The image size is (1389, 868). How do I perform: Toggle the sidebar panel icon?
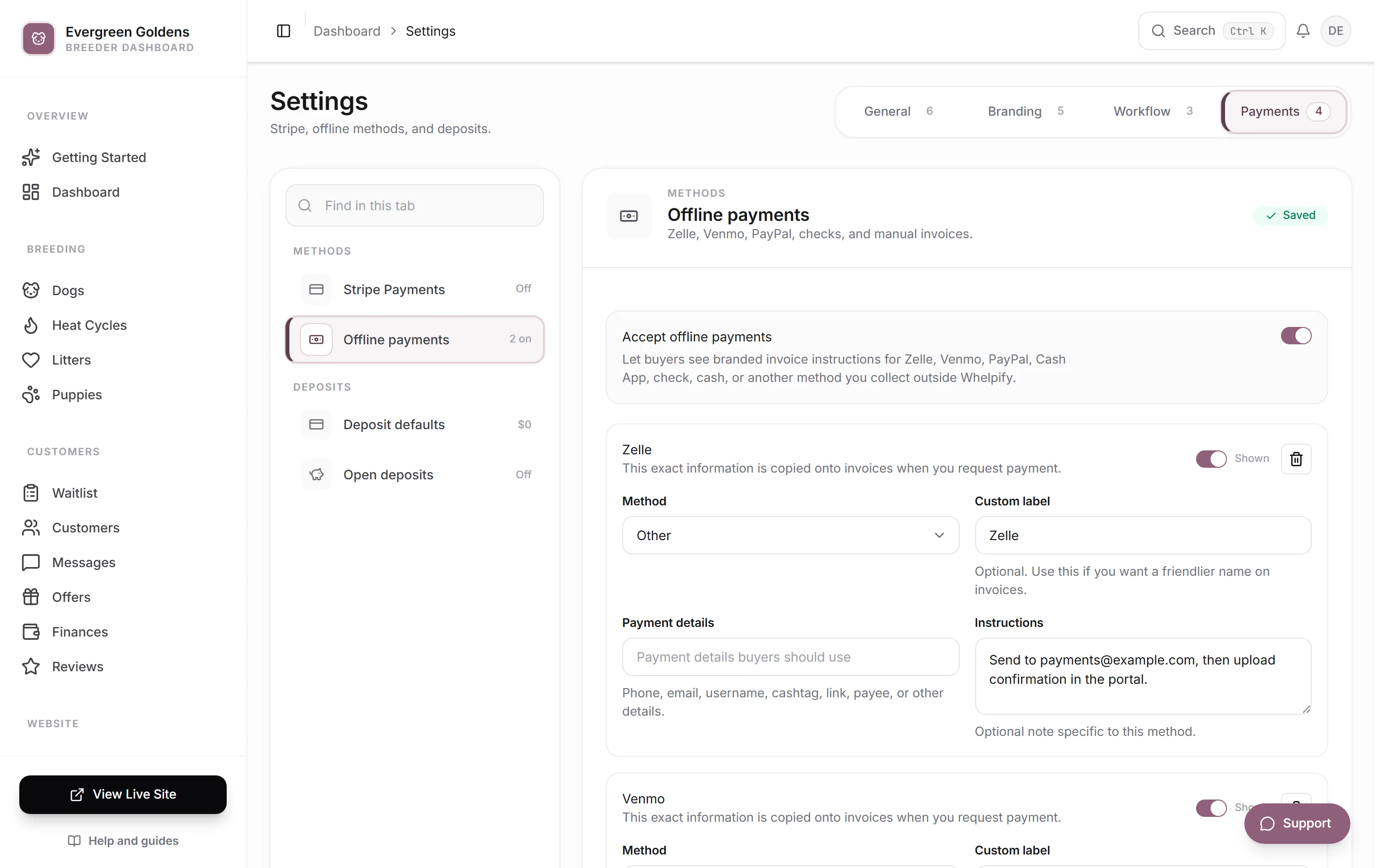coord(284,31)
